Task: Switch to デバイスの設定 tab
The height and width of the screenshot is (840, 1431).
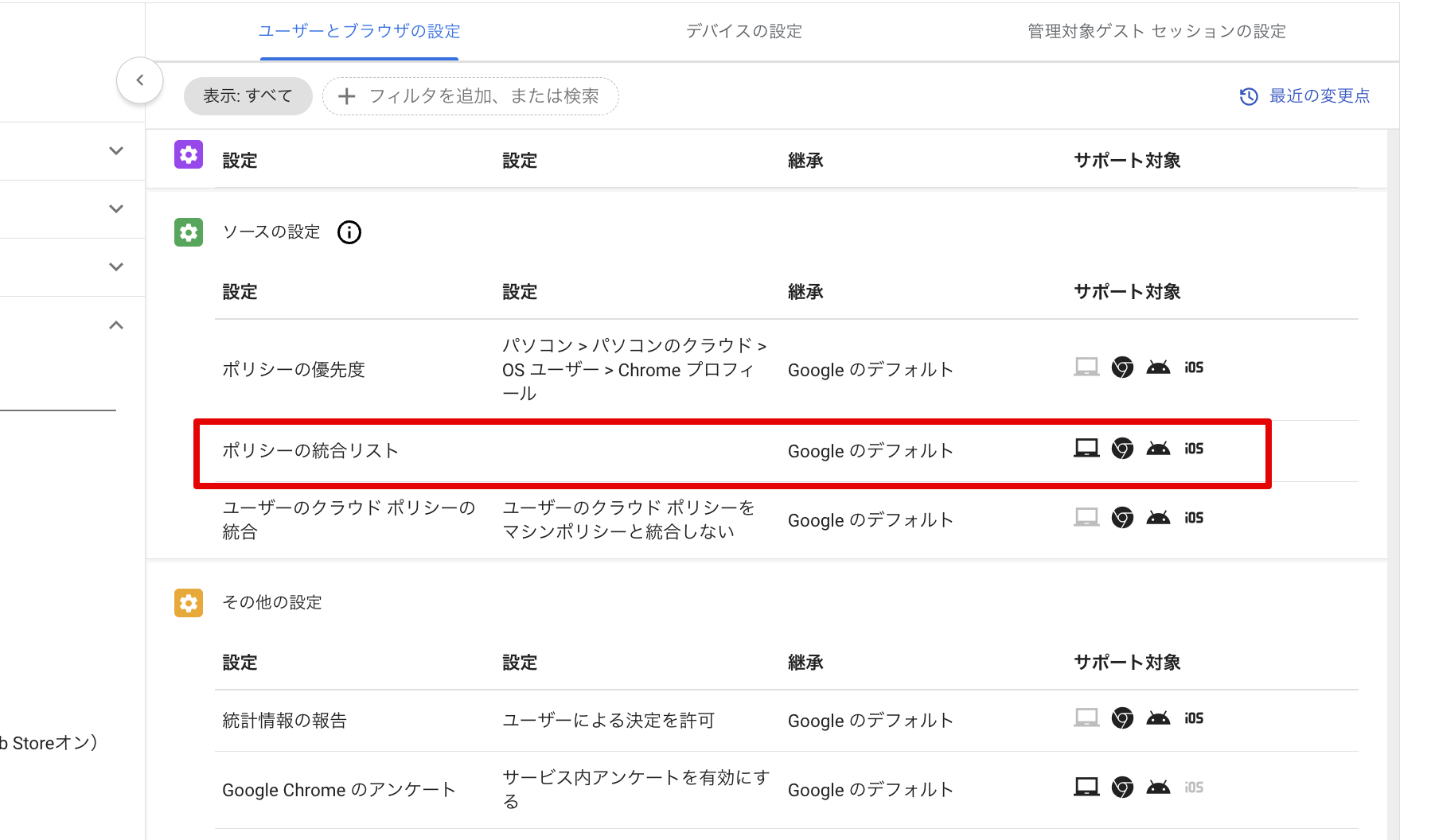Action: click(x=743, y=31)
